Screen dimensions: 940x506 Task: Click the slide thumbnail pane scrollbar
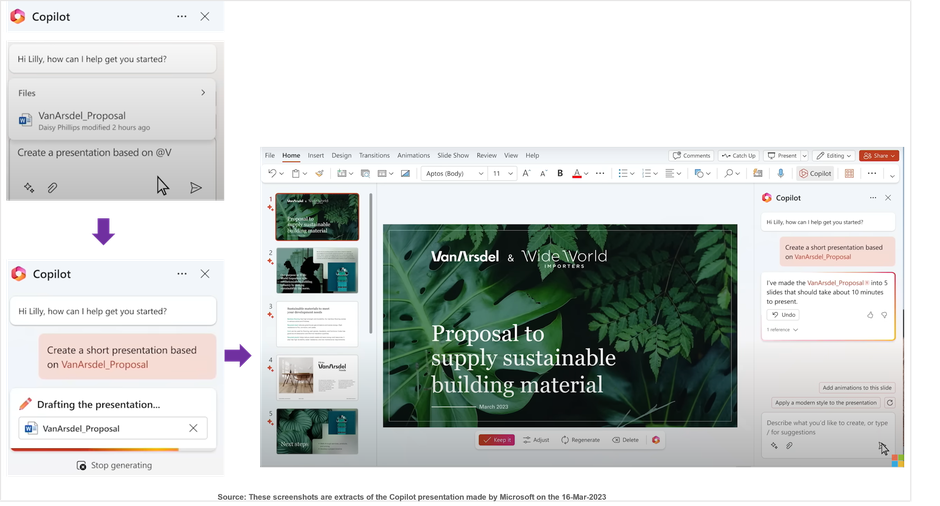(x=371, y=264)
